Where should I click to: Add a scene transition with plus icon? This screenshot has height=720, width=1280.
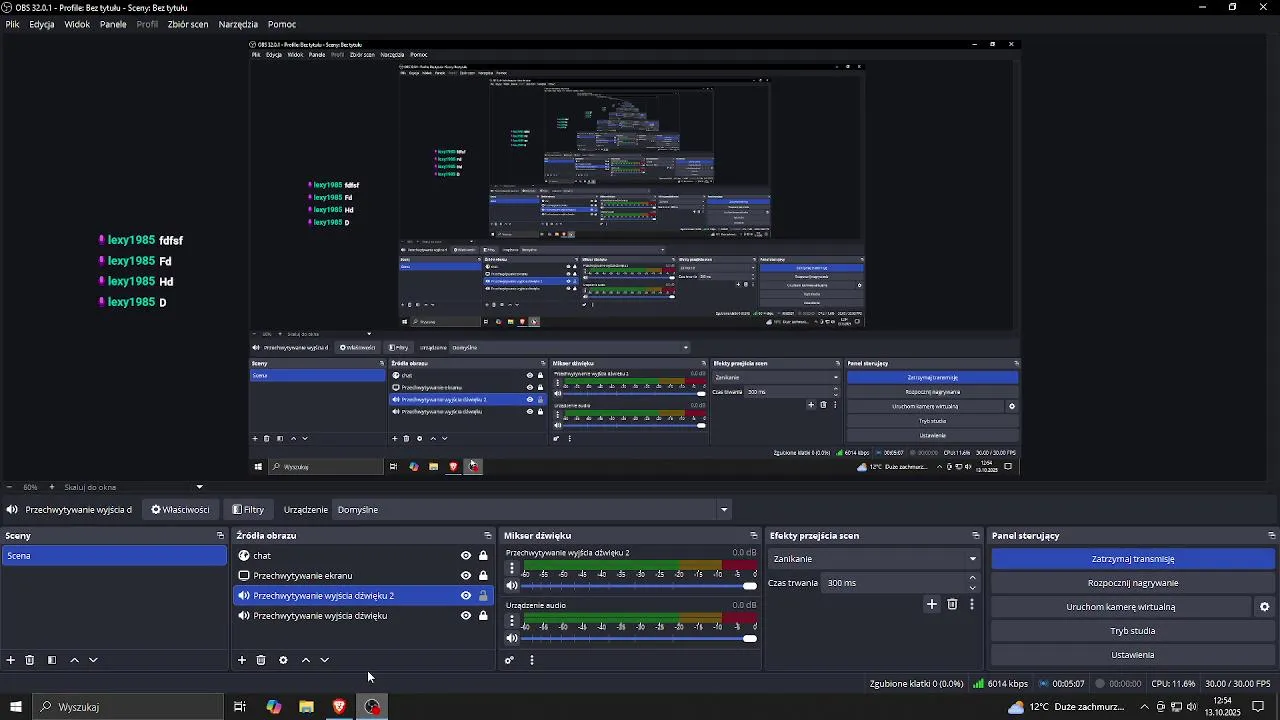[x=932, y=604]
